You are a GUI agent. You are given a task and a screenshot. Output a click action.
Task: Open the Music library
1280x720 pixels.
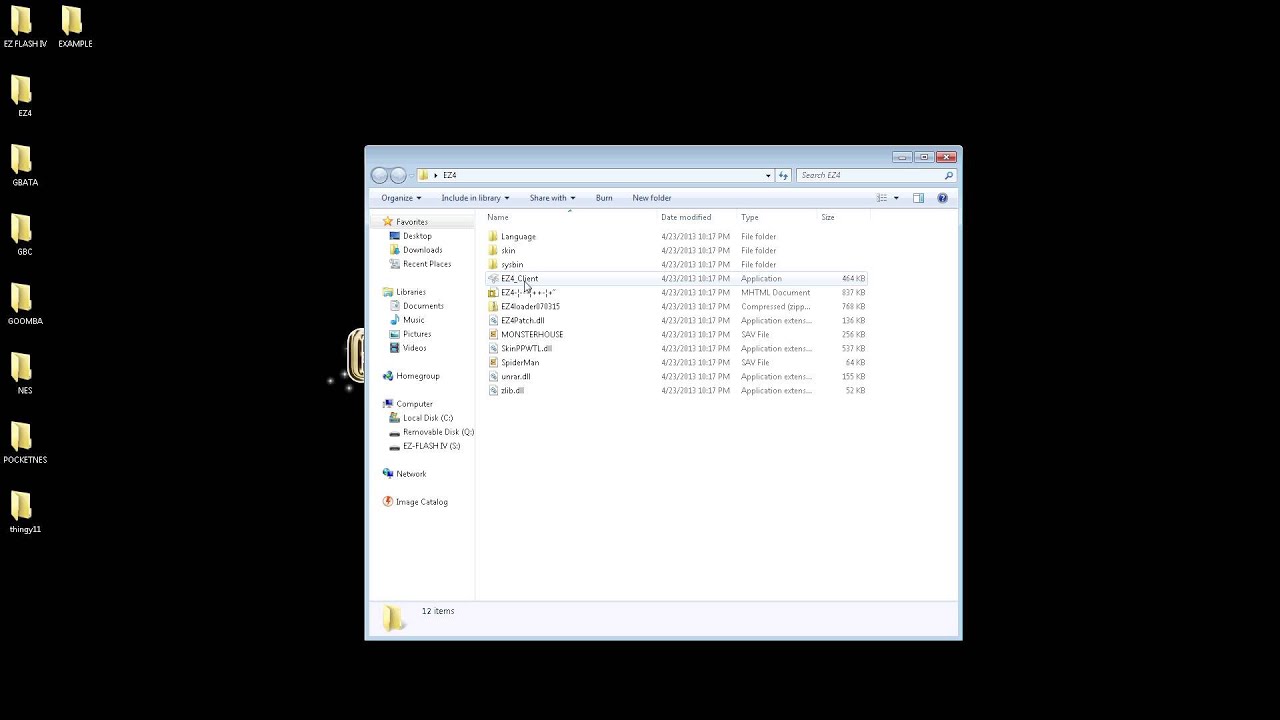click(x=413, y=320)
